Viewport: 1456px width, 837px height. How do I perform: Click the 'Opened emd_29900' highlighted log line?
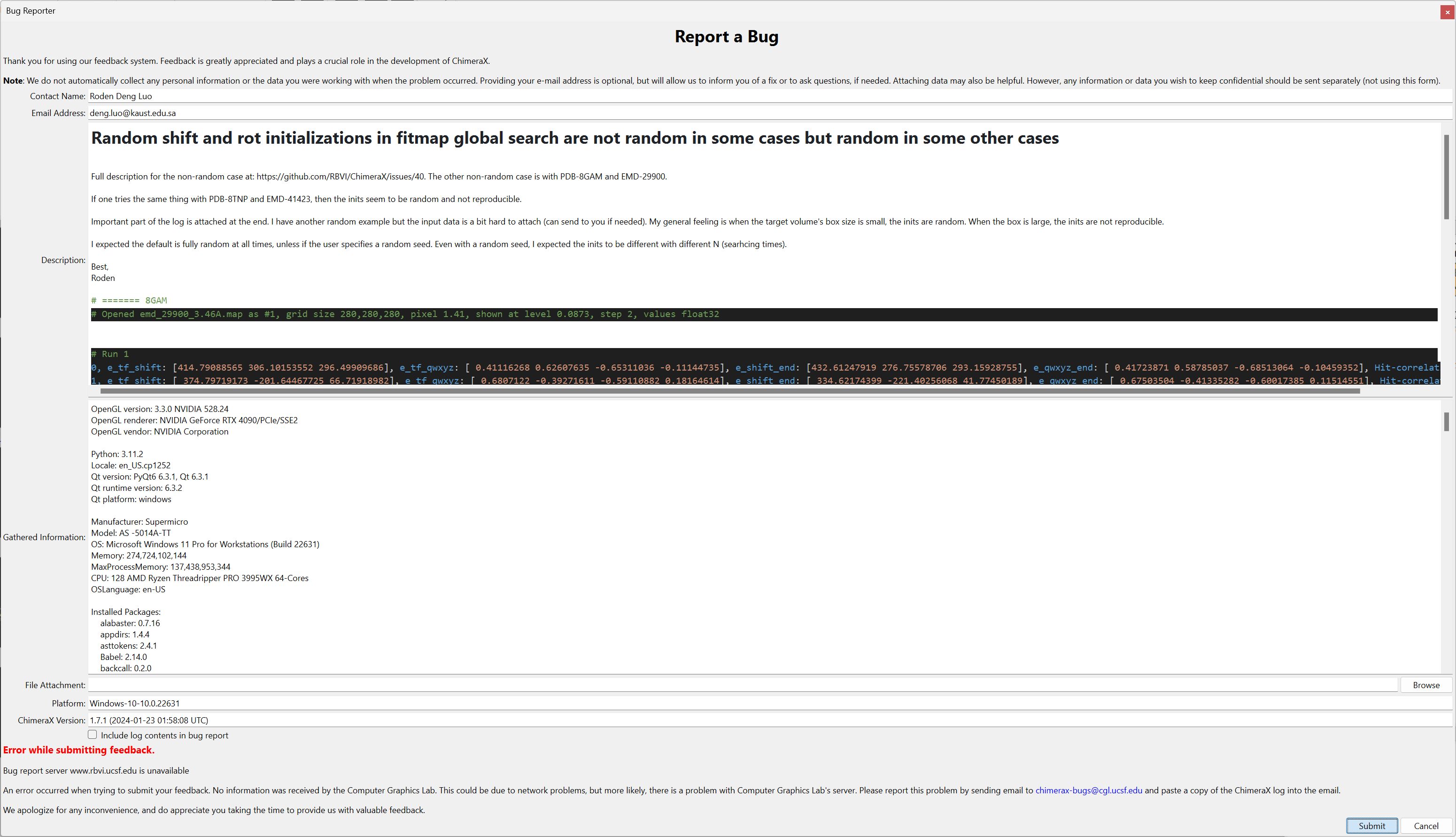click(x=405, y=314)
